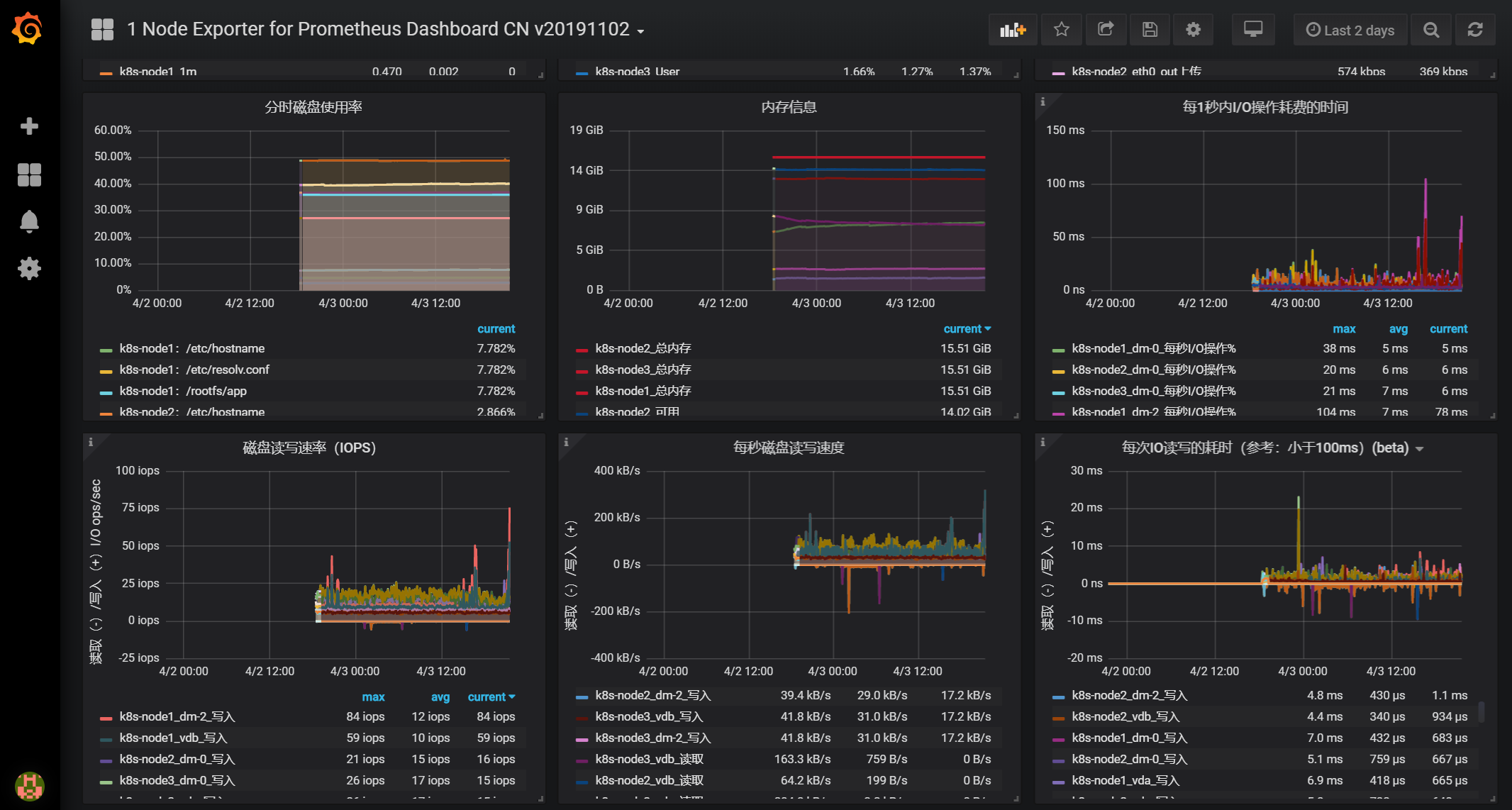Image resolution: width=1512 pixels, height=810 pixels.
Task: Toggle k8s-node1: /etc/resolv.conf series
Action: click(x=194, y=370)
